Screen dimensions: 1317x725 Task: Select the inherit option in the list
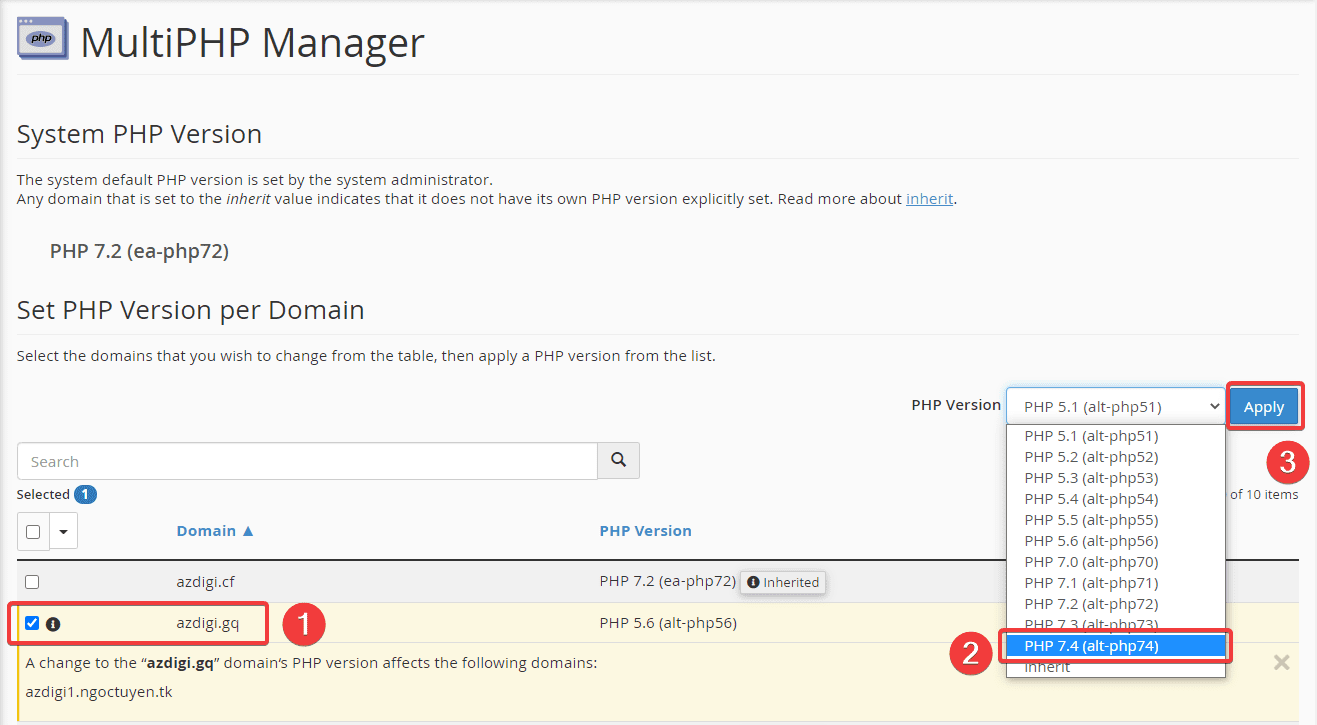point(1047,667)
